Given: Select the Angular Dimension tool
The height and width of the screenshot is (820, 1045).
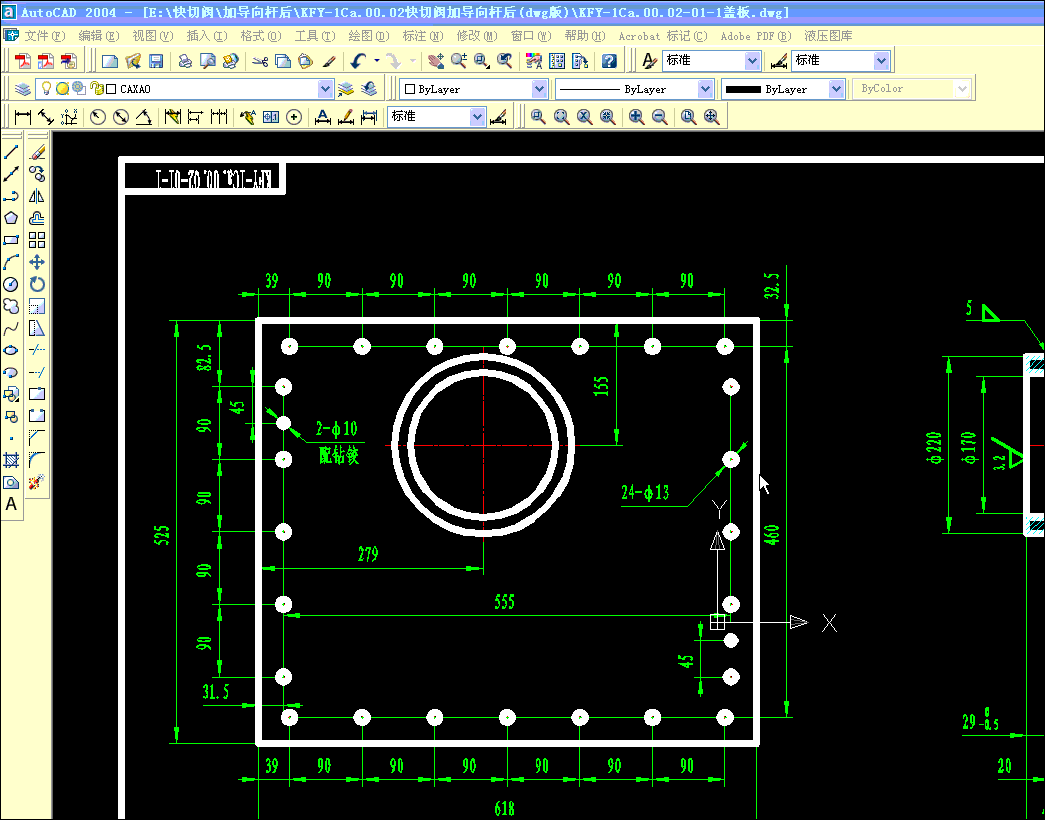Looking at the screenshot, I should click(143, 117).
